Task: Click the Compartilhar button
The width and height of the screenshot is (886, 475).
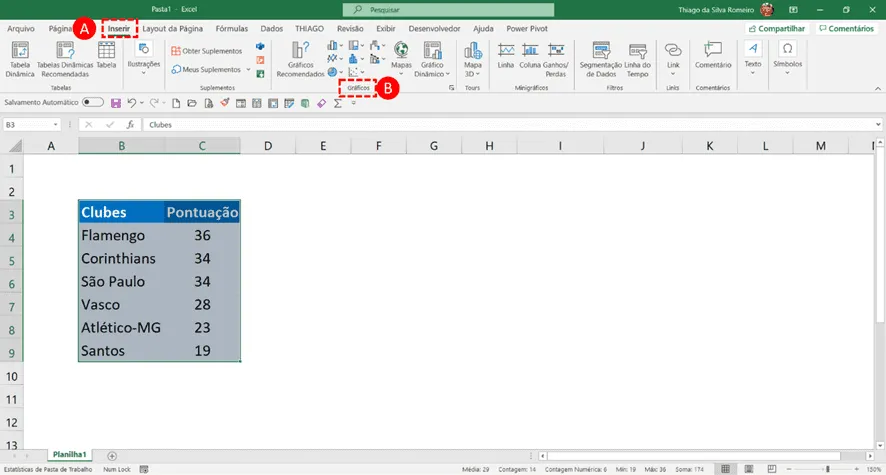Action: (777, 28)
